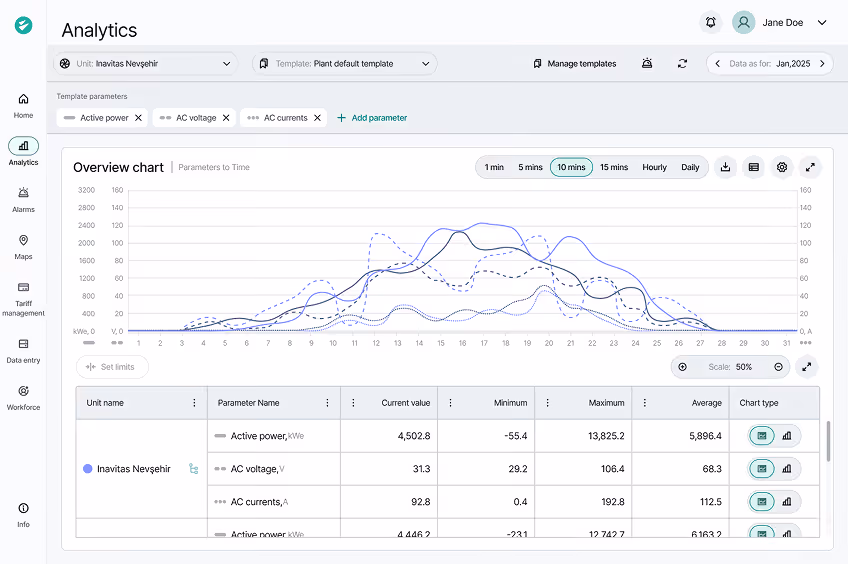
Task: Click the notifications bell icon
Action: tap(711, 22)
